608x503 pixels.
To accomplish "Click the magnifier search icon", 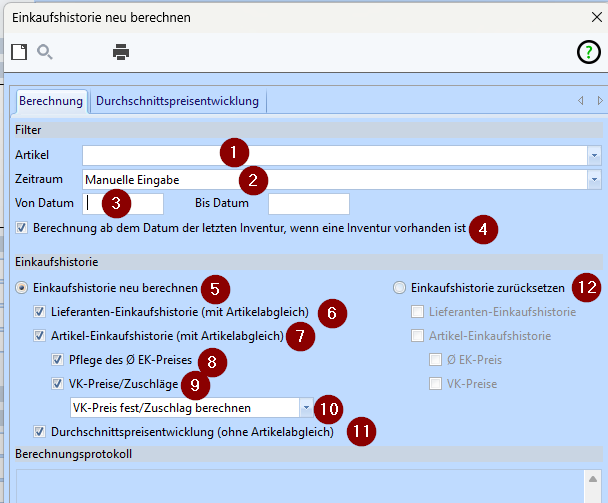I will coord(45,52).
